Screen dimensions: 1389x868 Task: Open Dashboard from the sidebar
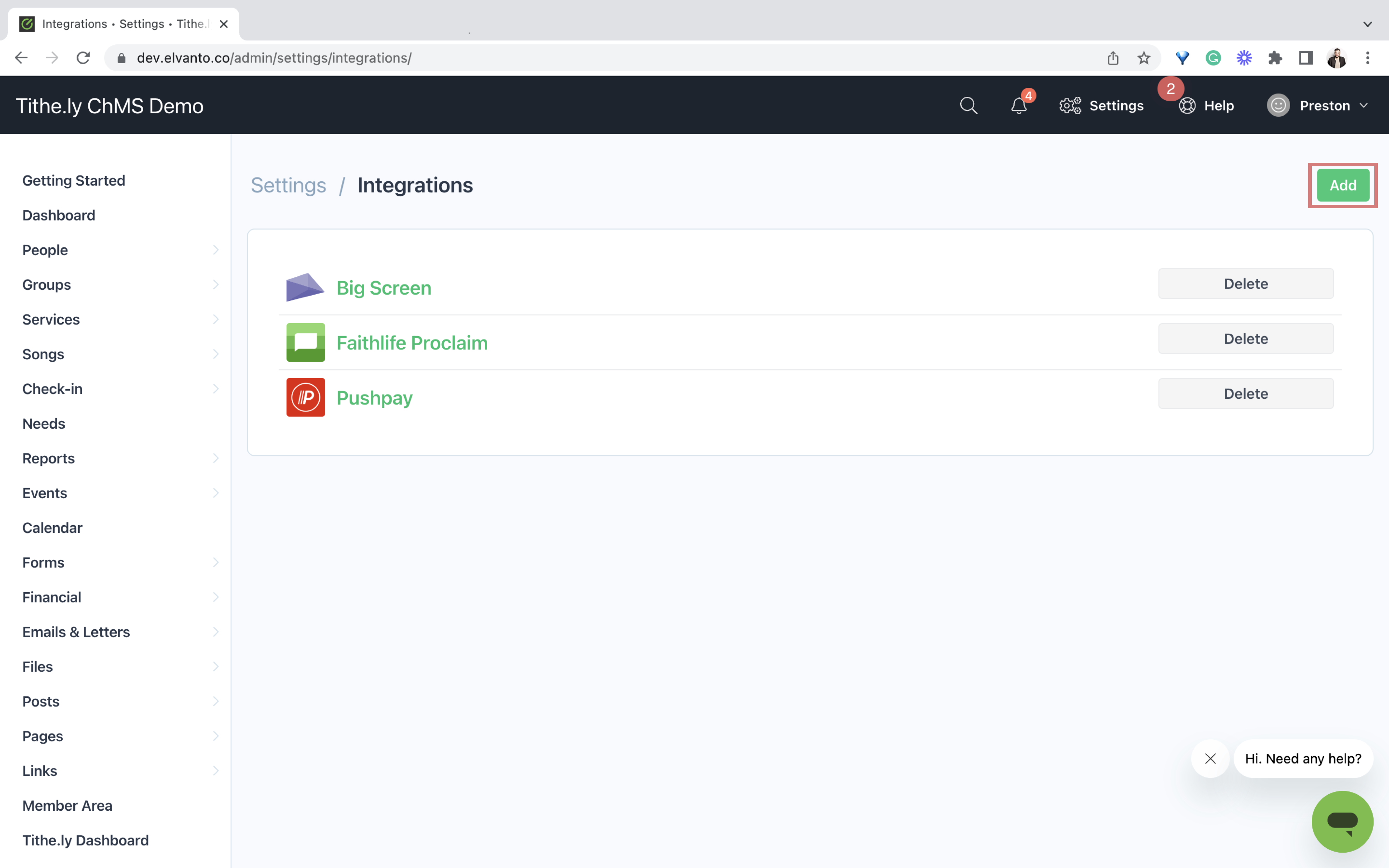pyautogui.click(x=59, y=215)
